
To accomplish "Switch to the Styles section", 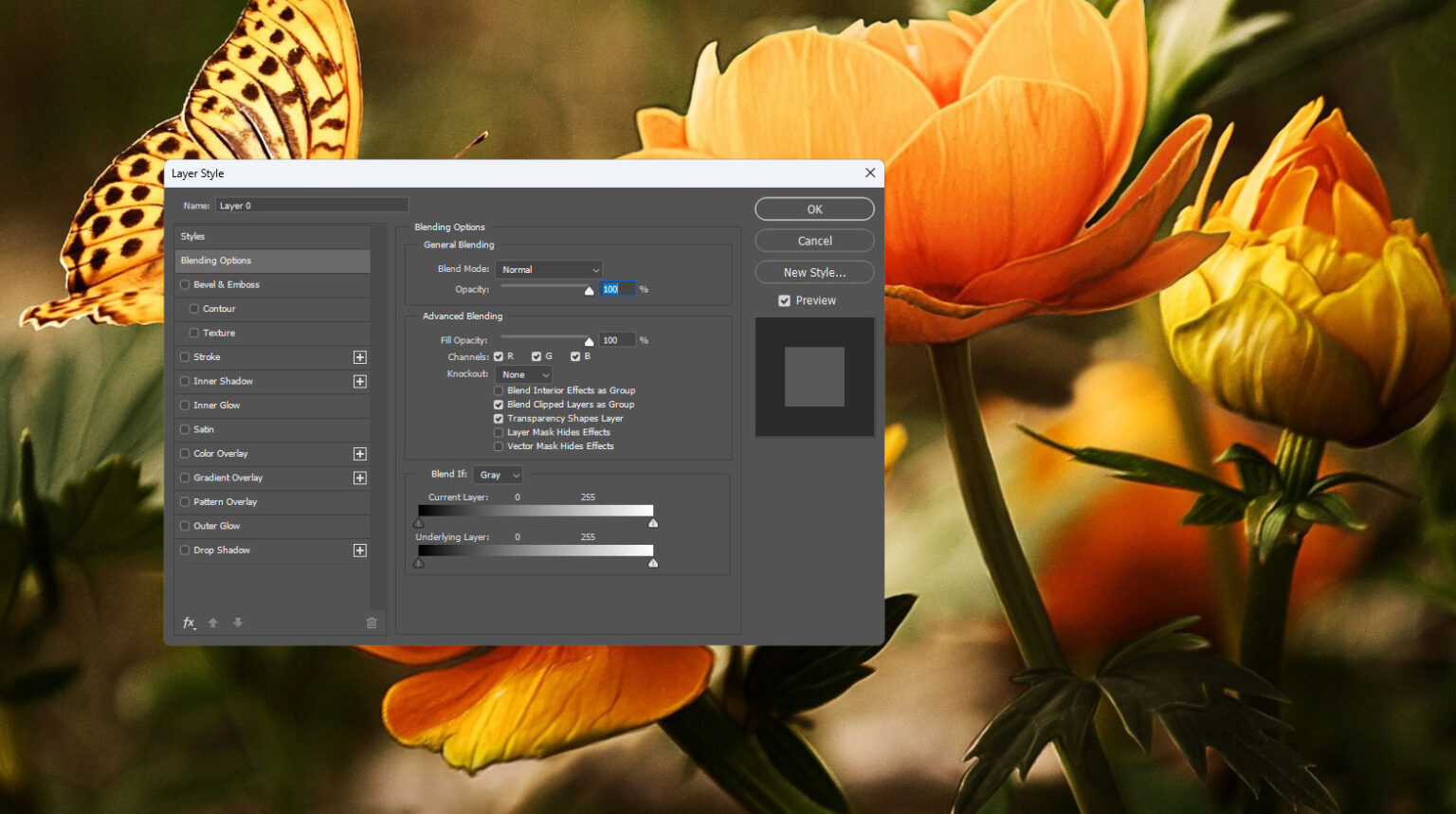I will (x=192, y=236).
